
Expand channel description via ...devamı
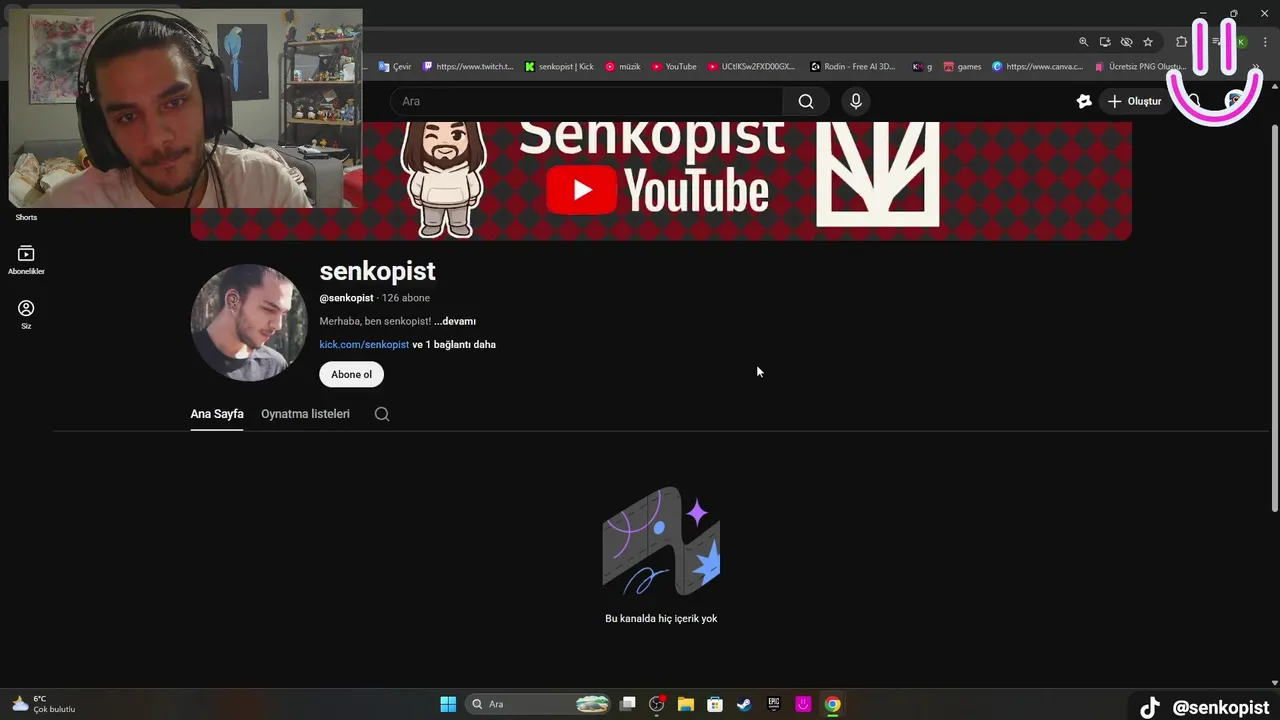point(455,321)
